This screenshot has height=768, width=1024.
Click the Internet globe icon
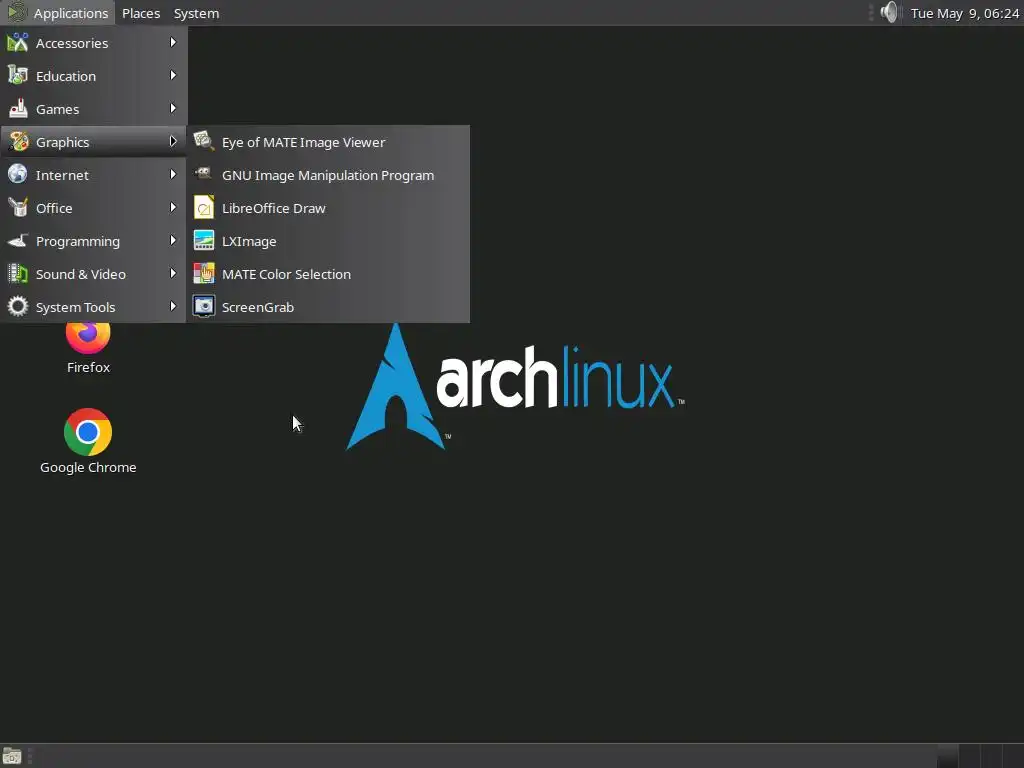coord(18,175)
